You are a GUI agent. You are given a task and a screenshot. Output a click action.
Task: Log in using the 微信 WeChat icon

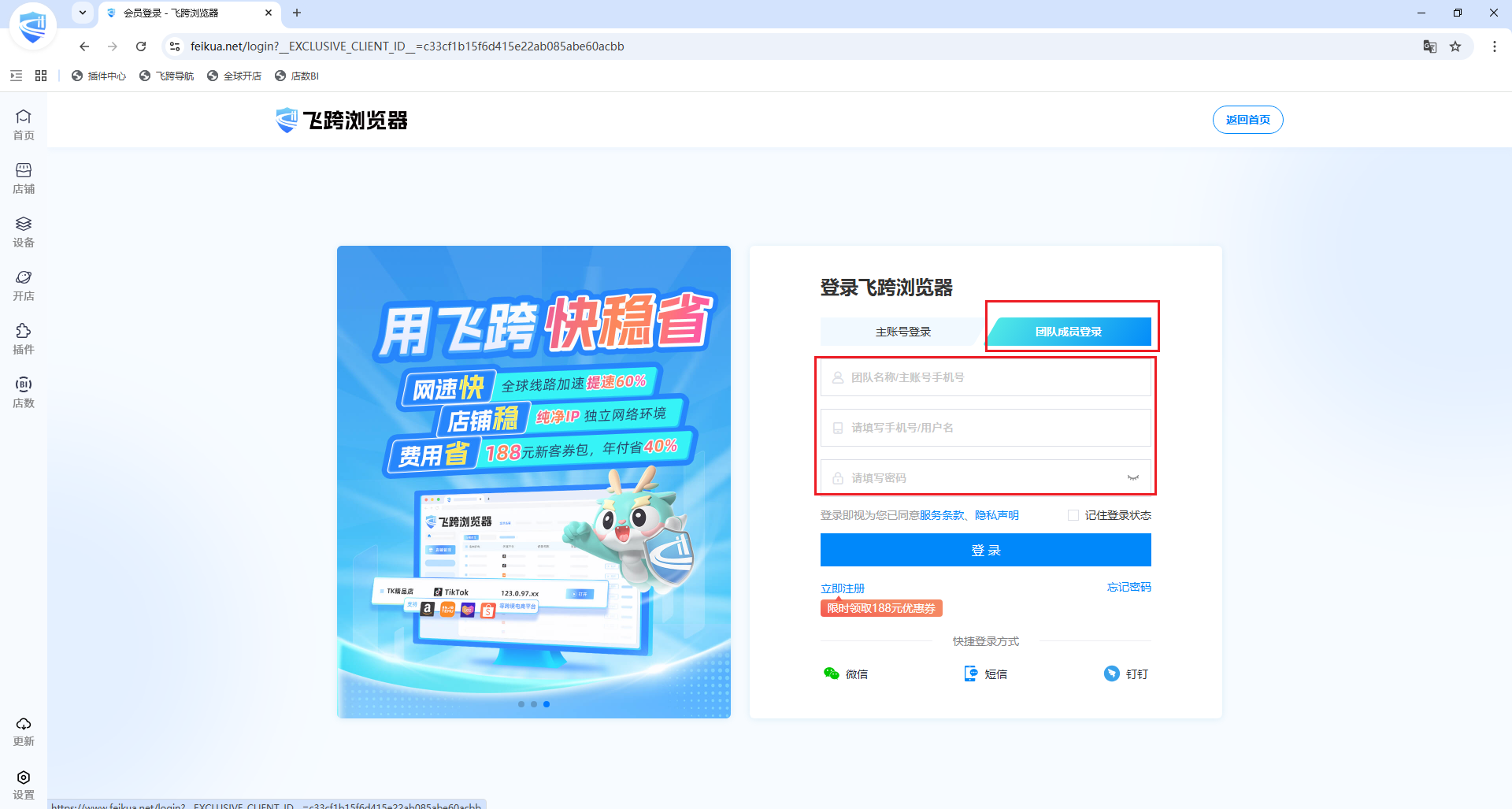click(x=846, y=674)
